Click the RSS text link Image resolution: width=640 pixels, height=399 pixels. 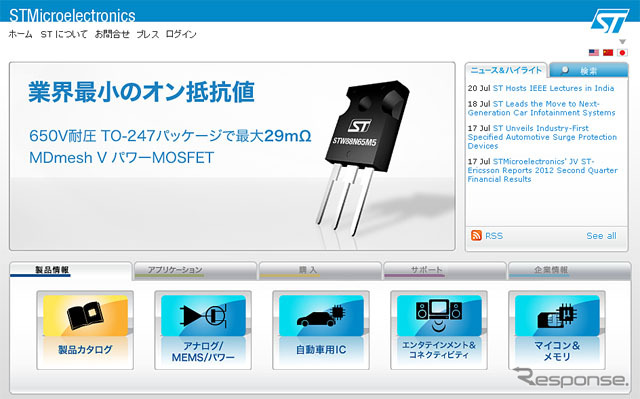tap(494, 236)
